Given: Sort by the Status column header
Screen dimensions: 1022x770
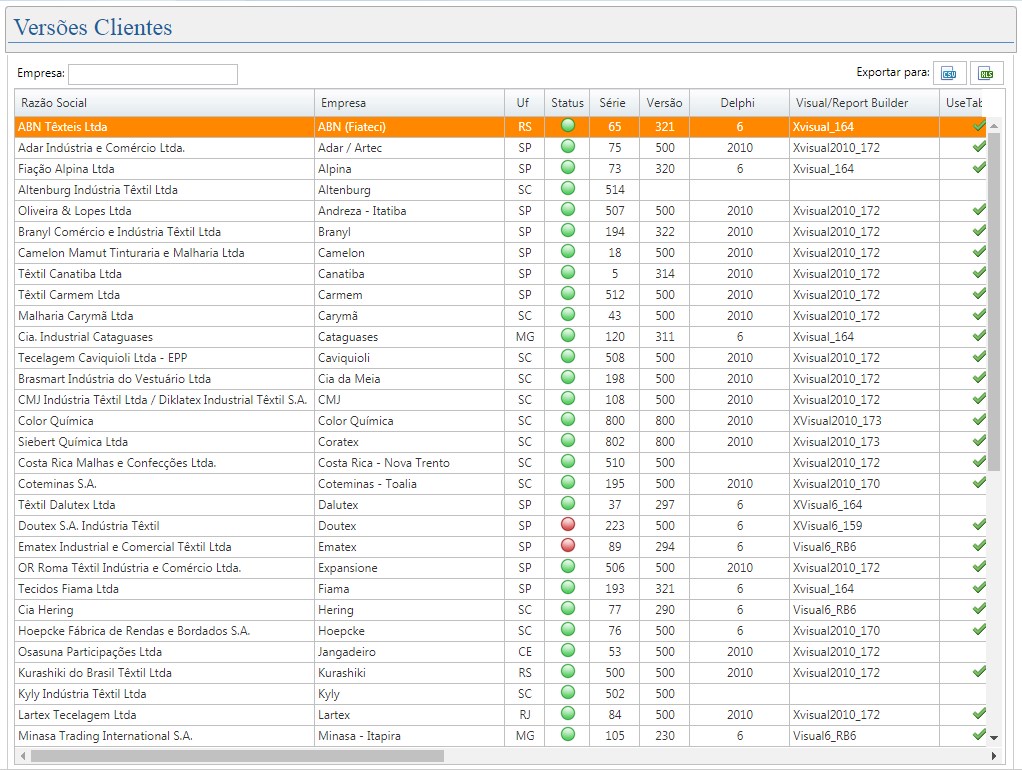Looking at the screenshot, I should click(567, 103).
